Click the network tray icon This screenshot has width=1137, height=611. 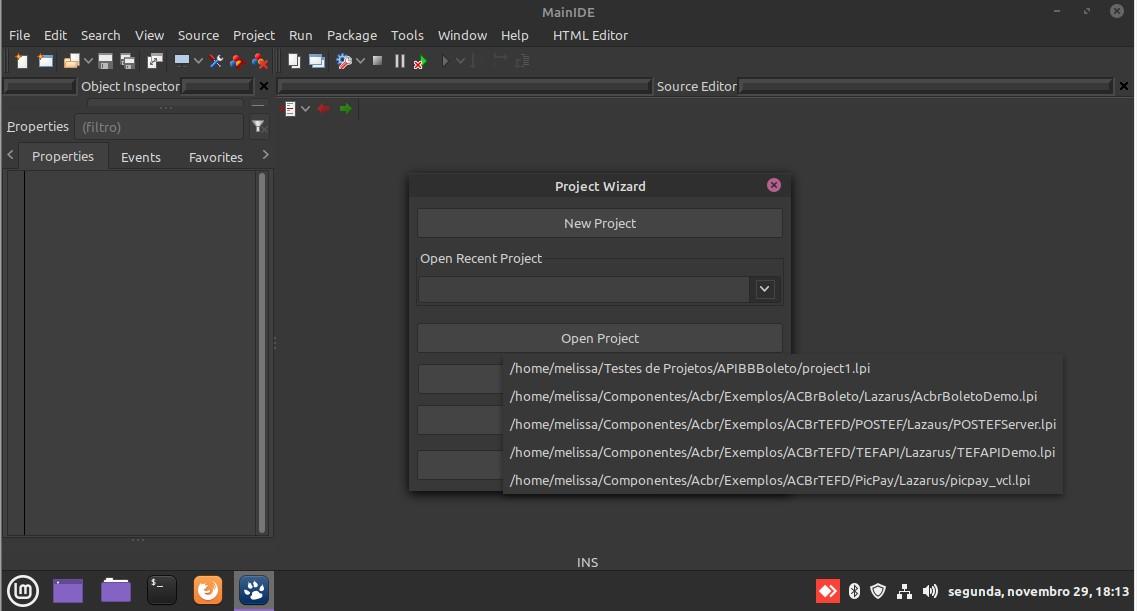904,591
